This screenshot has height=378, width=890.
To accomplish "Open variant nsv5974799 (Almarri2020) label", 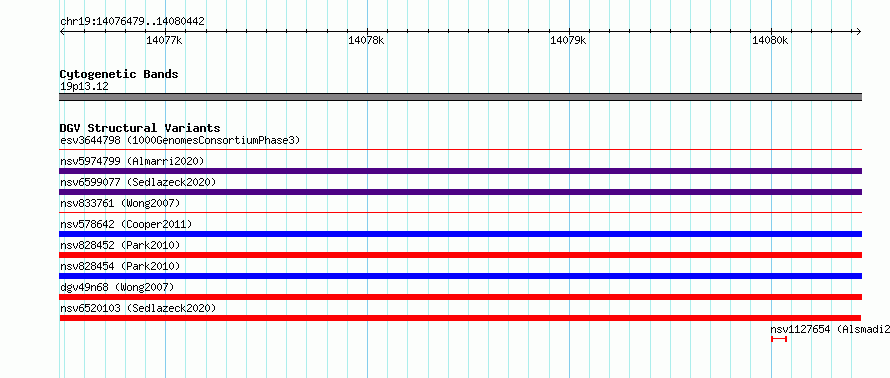I will (132, 161).
